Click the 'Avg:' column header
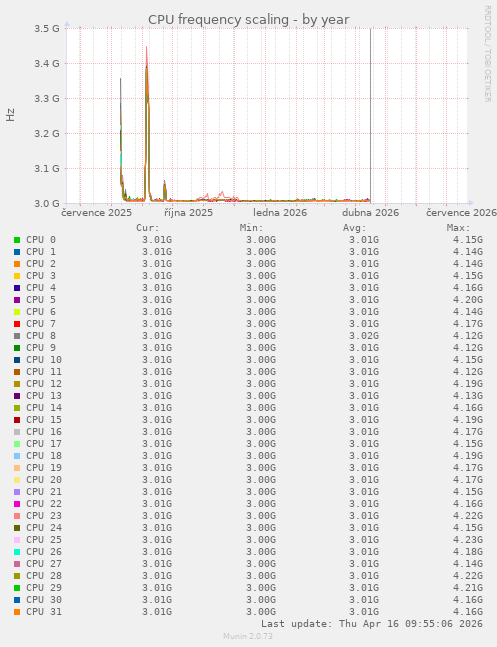Image resolution: width=497 pixels, height=647 pixels. tap(355, 228)
